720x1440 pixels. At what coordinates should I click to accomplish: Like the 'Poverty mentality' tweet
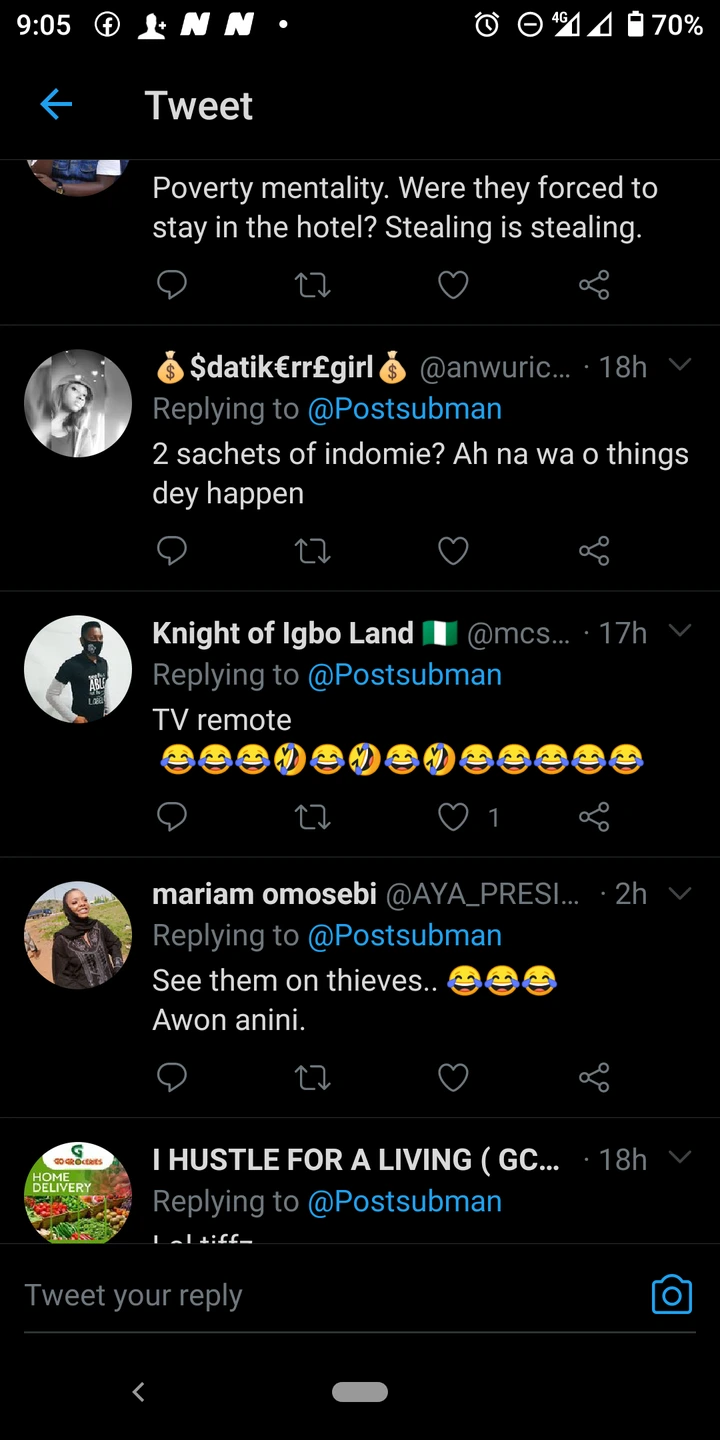[453, 286]
